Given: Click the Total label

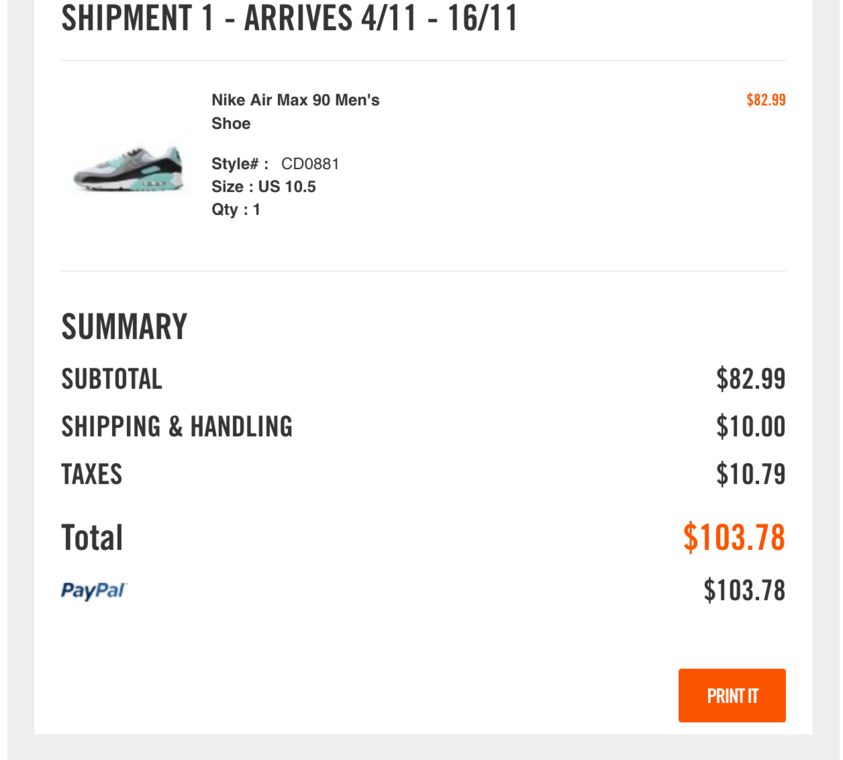Looking at the screenshot, I should pos(92,537).
